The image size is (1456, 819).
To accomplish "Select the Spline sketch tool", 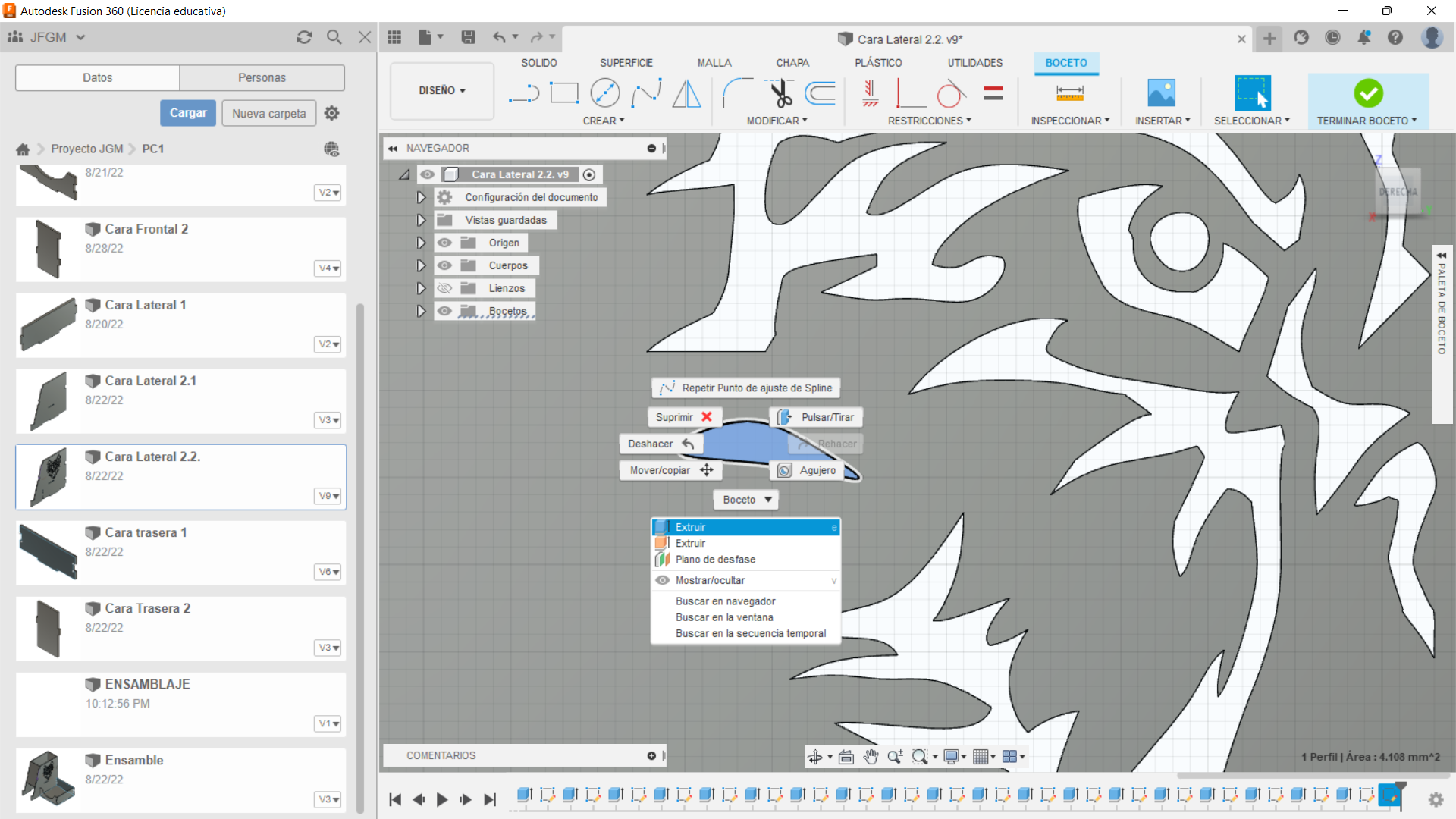I will coord(646,93).
